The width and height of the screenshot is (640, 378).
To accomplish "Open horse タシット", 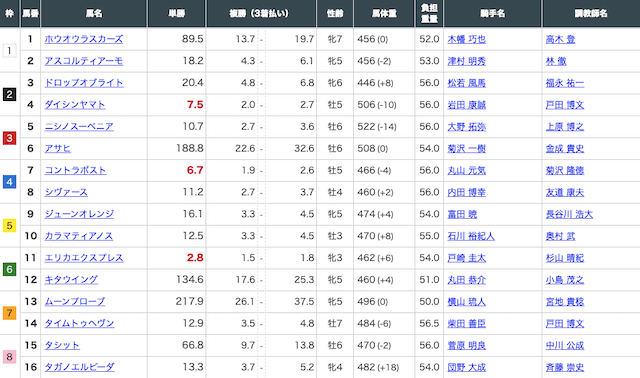I will tap(62, 345).
